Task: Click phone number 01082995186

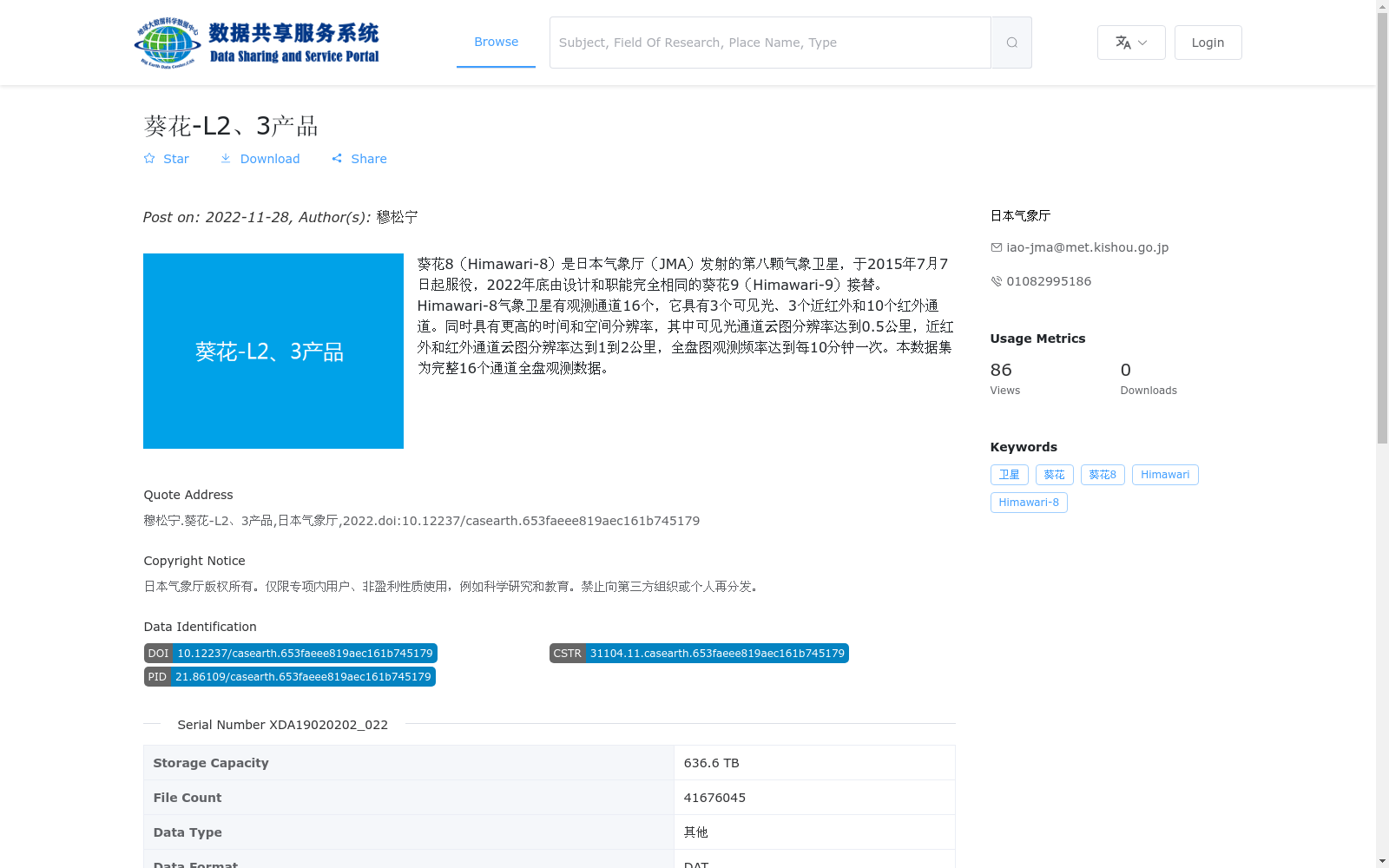Action: point(1049,281)
